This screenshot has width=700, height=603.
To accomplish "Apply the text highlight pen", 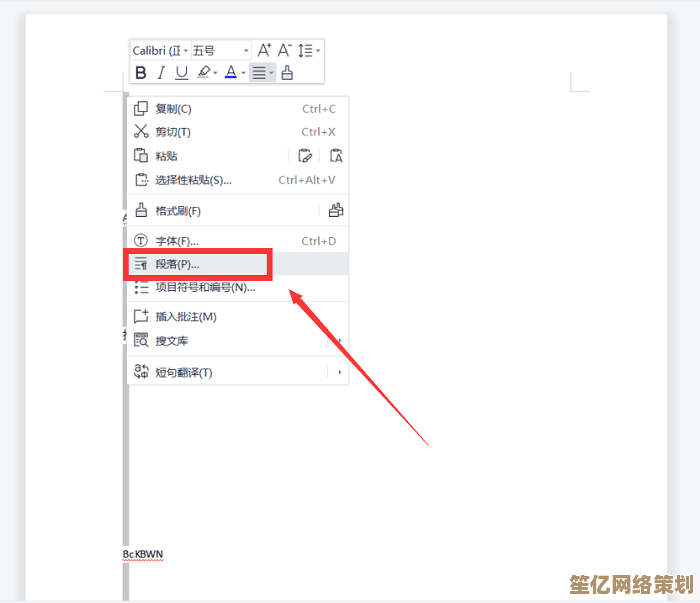I will [x=204, y=72].
